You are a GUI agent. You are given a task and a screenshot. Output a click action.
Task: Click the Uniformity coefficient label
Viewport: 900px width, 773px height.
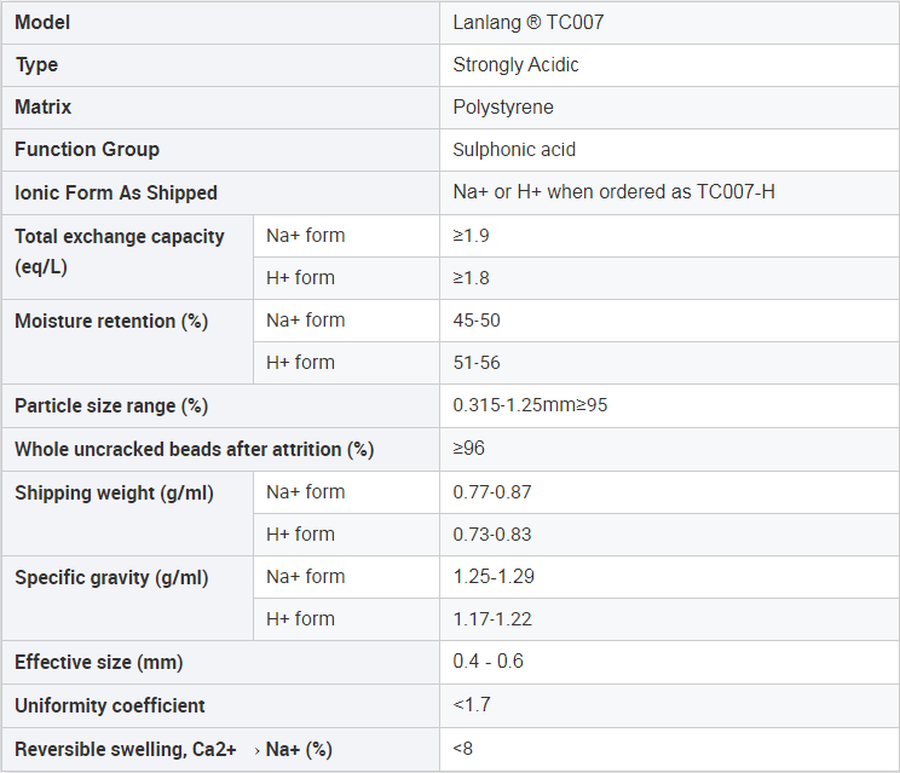[110, 706]
